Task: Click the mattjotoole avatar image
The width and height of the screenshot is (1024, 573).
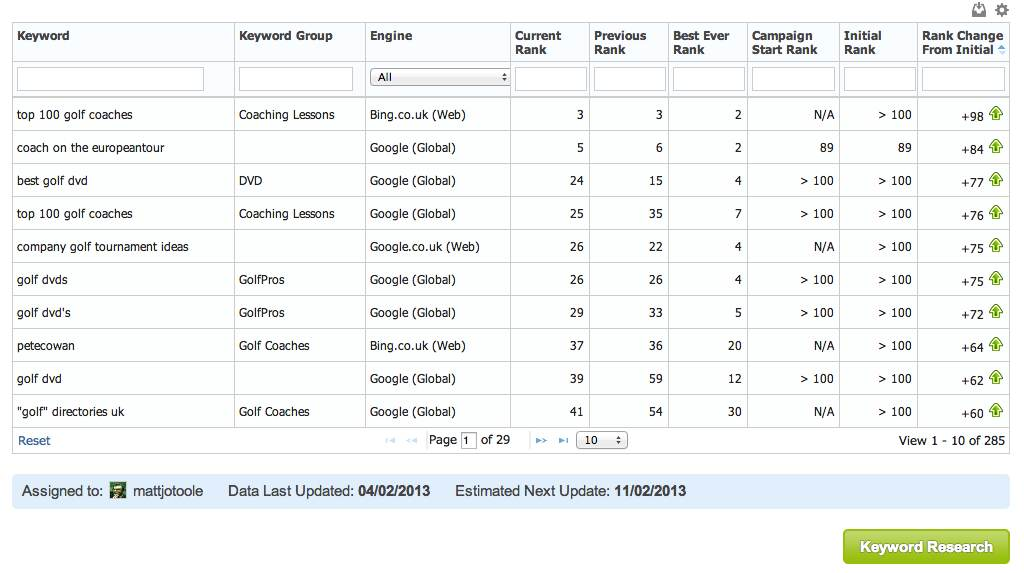Action: point(118,491)
